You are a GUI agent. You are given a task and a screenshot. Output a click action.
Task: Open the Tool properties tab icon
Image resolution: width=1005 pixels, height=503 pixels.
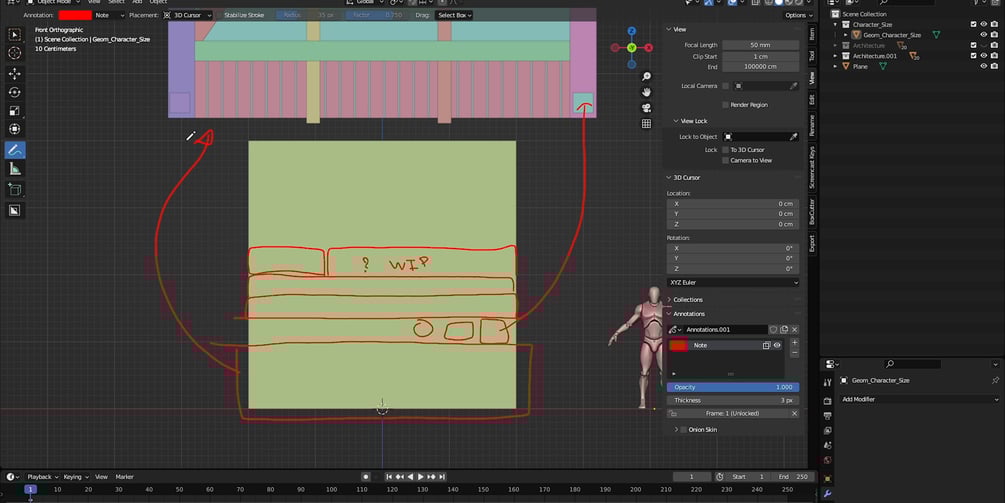click(827, 383)
